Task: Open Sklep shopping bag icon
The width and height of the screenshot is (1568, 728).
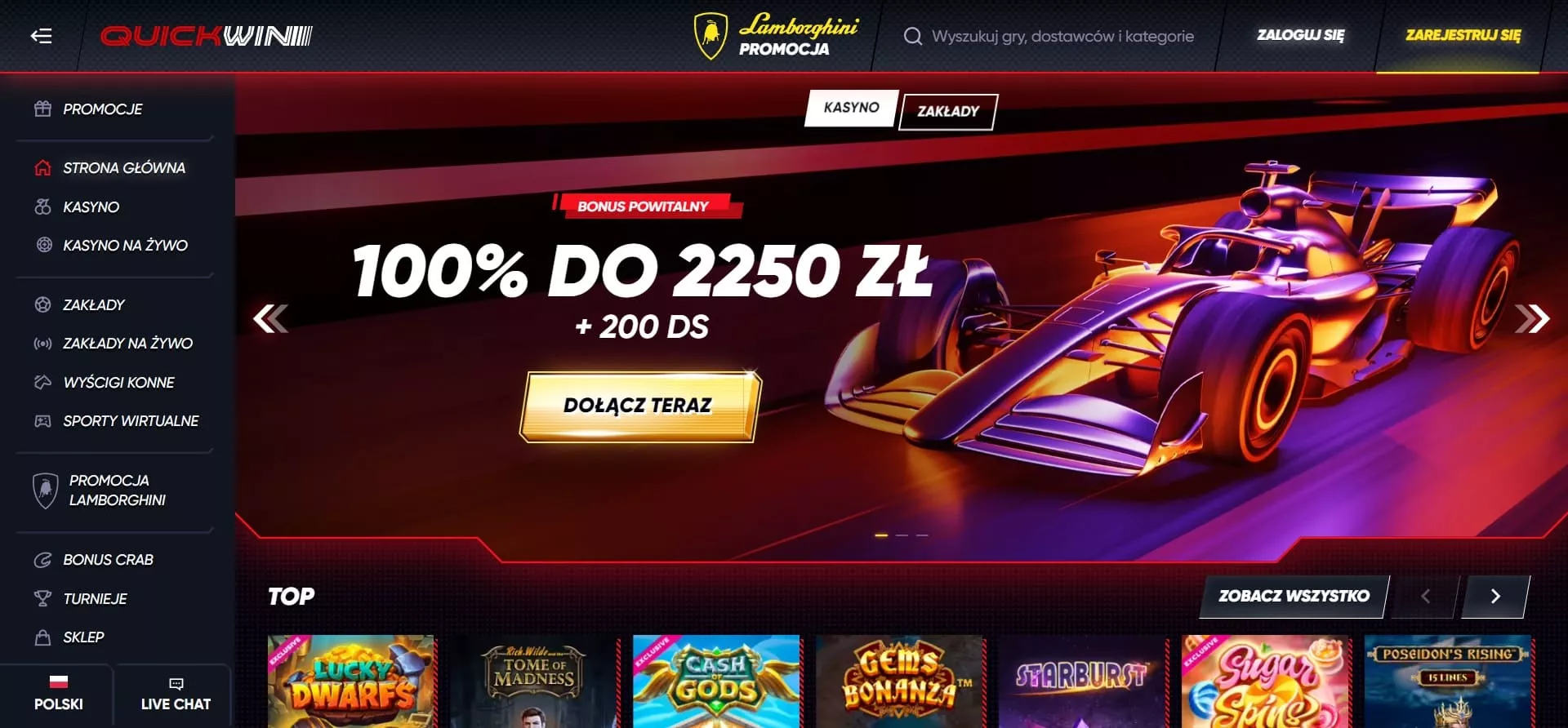Action: pos(42,637)
